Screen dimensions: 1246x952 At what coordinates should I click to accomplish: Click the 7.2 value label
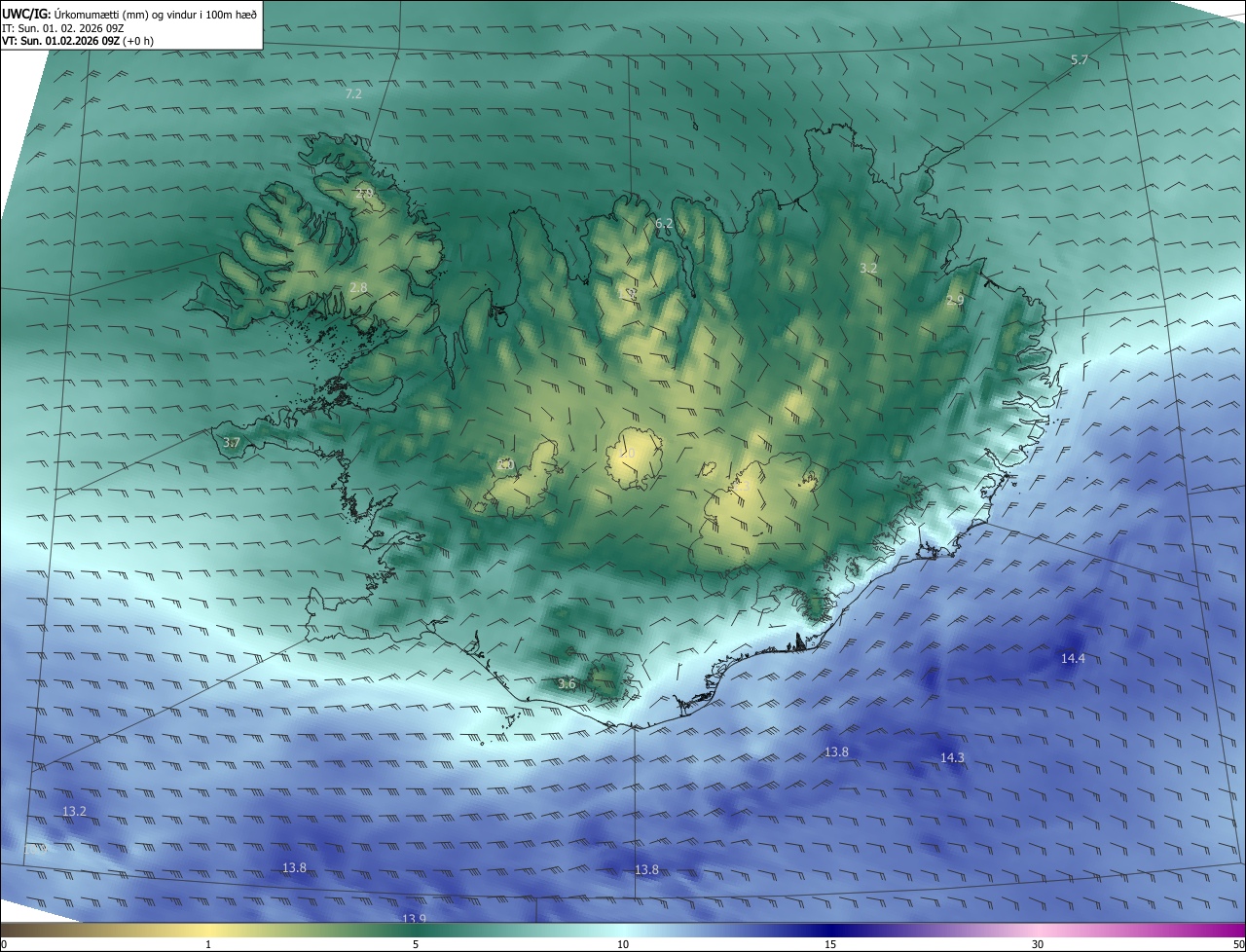[353, 93]
